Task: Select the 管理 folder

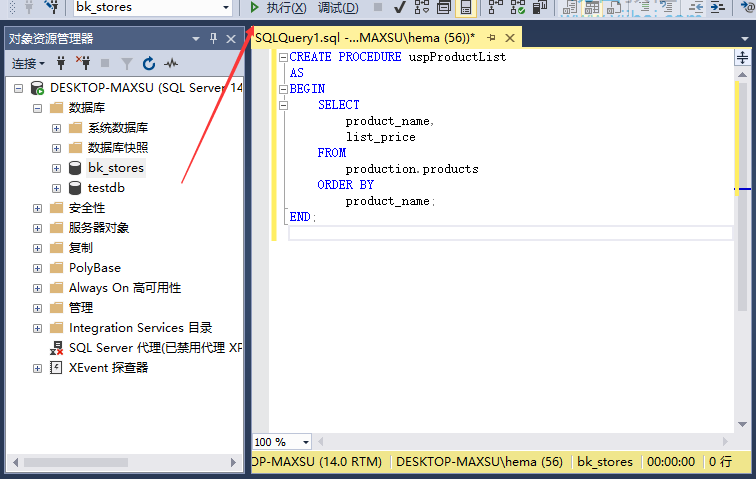Action: (x=81, y=308)
